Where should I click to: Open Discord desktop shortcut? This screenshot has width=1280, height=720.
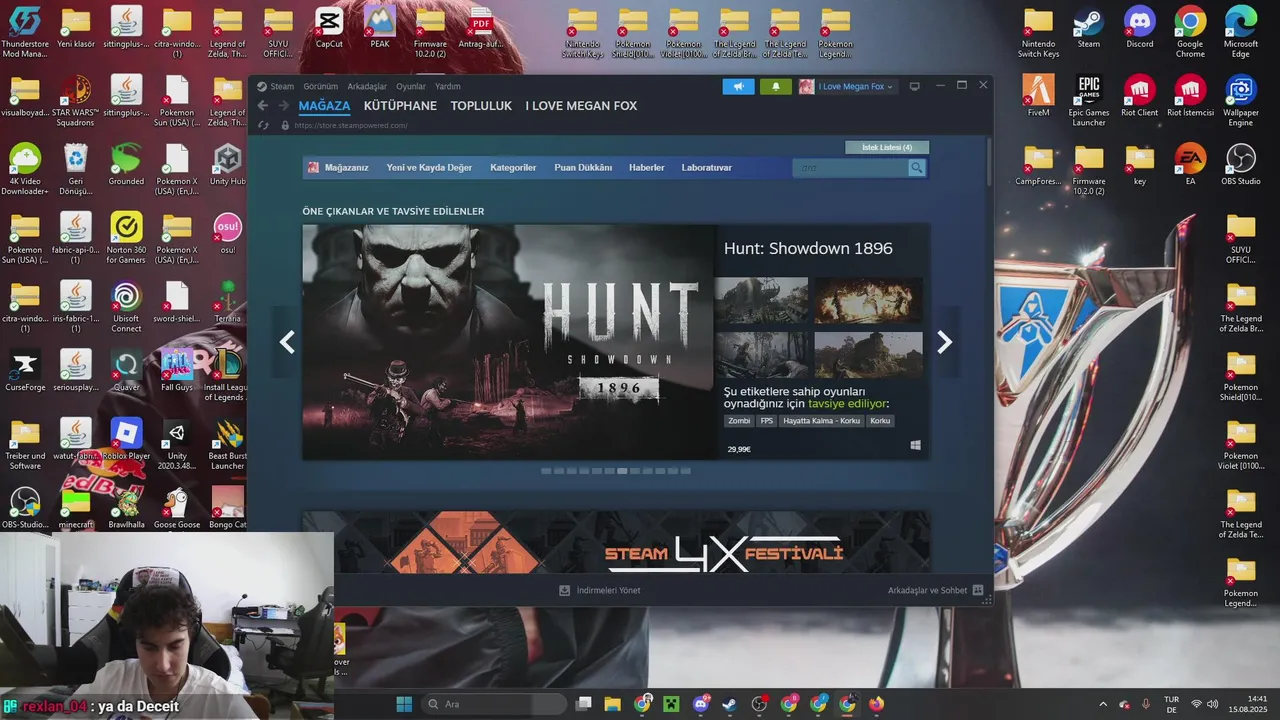click(1140, 27)
